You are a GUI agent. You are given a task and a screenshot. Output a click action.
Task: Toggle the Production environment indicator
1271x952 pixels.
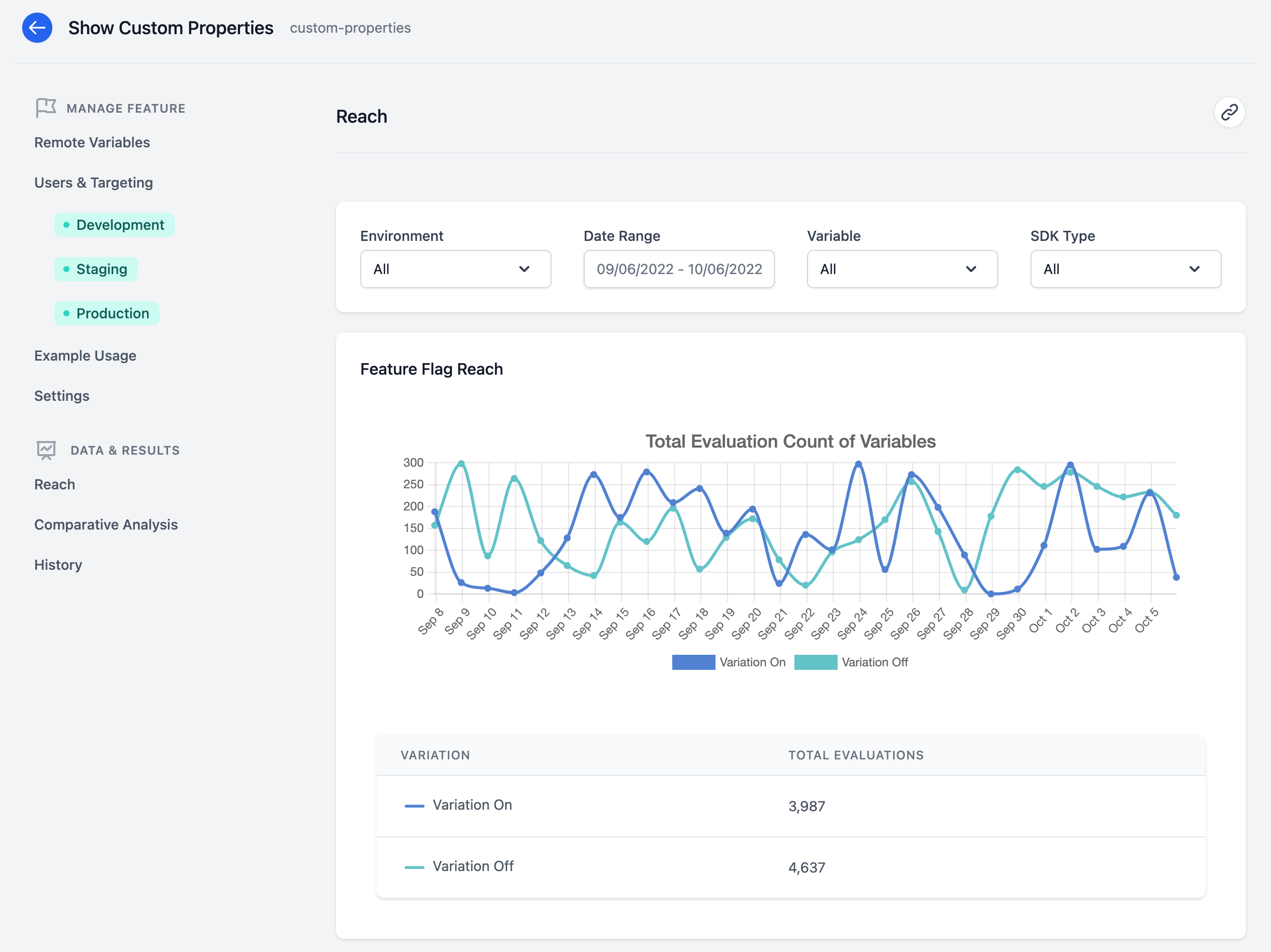[107, 313]
